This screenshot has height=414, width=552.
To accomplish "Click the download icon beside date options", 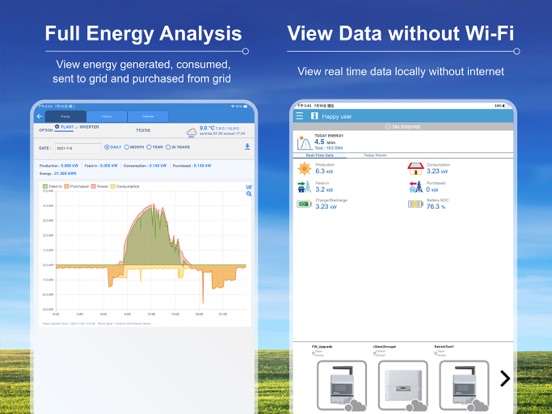I will pyautogui.click(x=247, y=147).
